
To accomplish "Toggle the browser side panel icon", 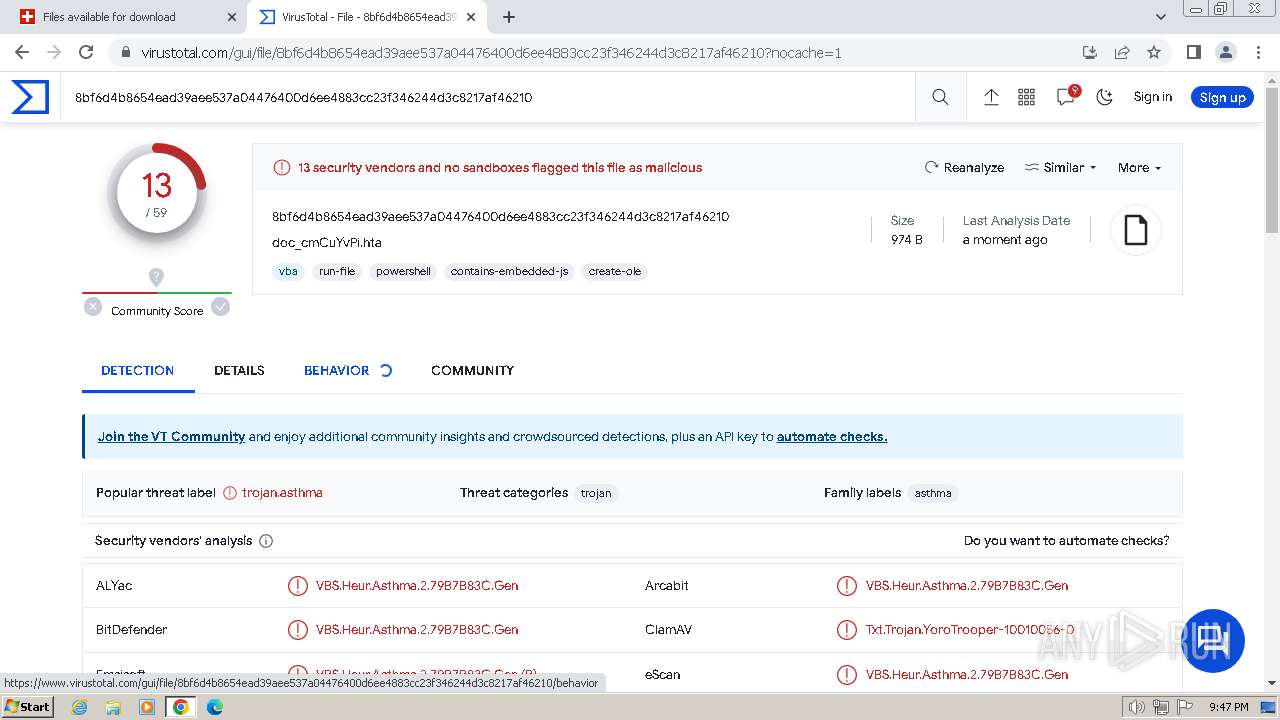I will click(x=1193, y=52).
